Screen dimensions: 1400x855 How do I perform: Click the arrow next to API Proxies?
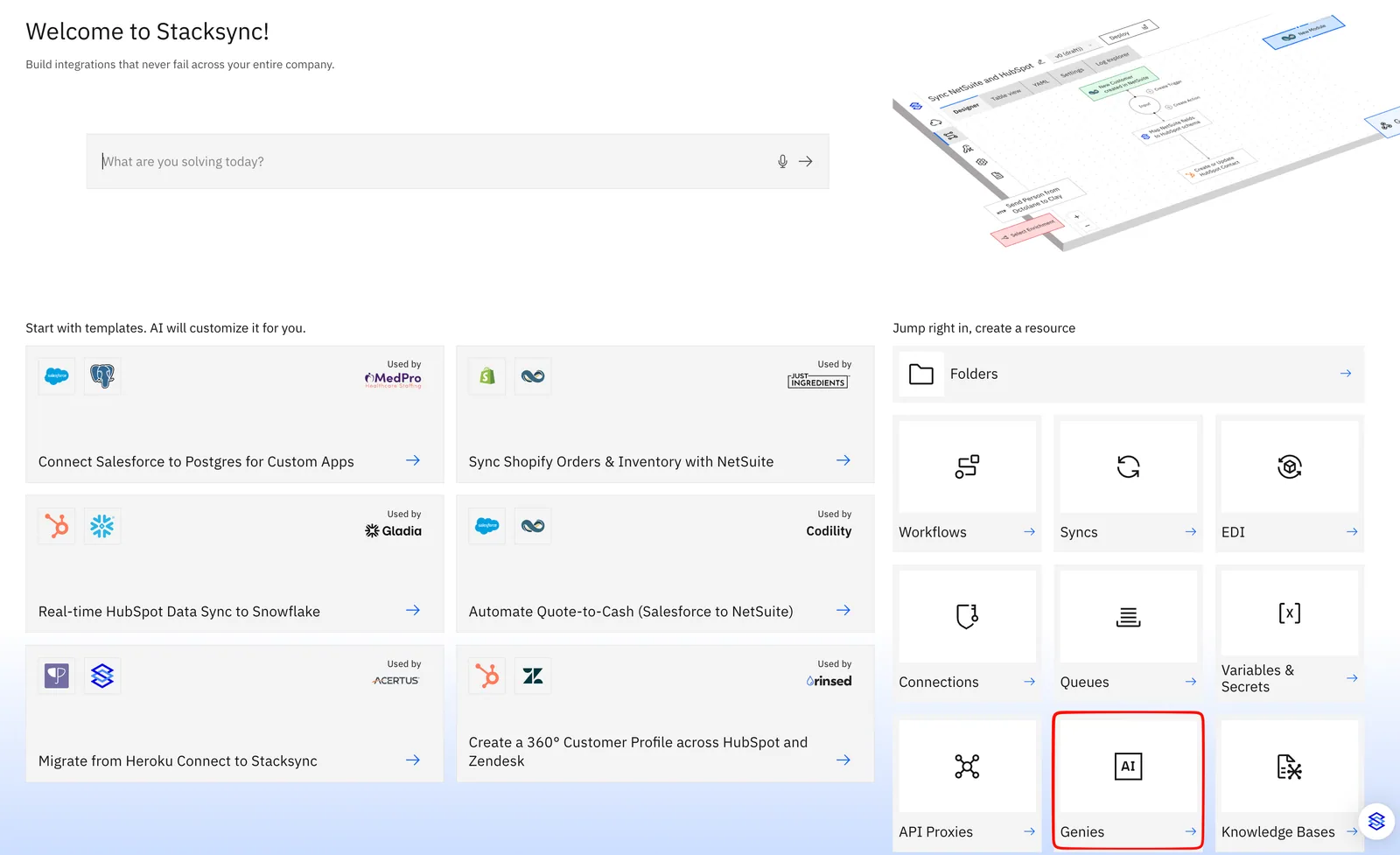point(1029,831)
